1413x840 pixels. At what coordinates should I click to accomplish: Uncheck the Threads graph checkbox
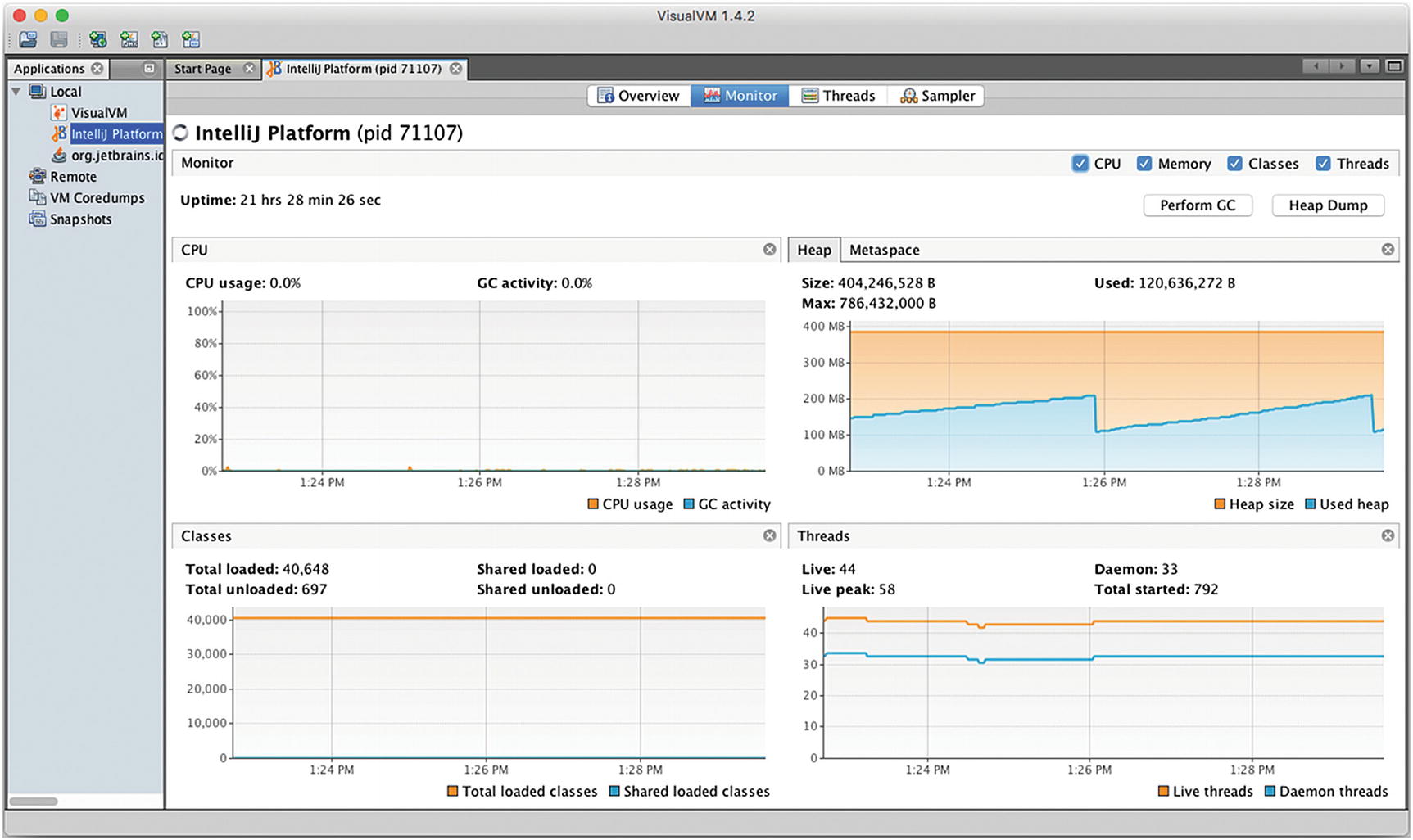click(x=1323, y=164)
